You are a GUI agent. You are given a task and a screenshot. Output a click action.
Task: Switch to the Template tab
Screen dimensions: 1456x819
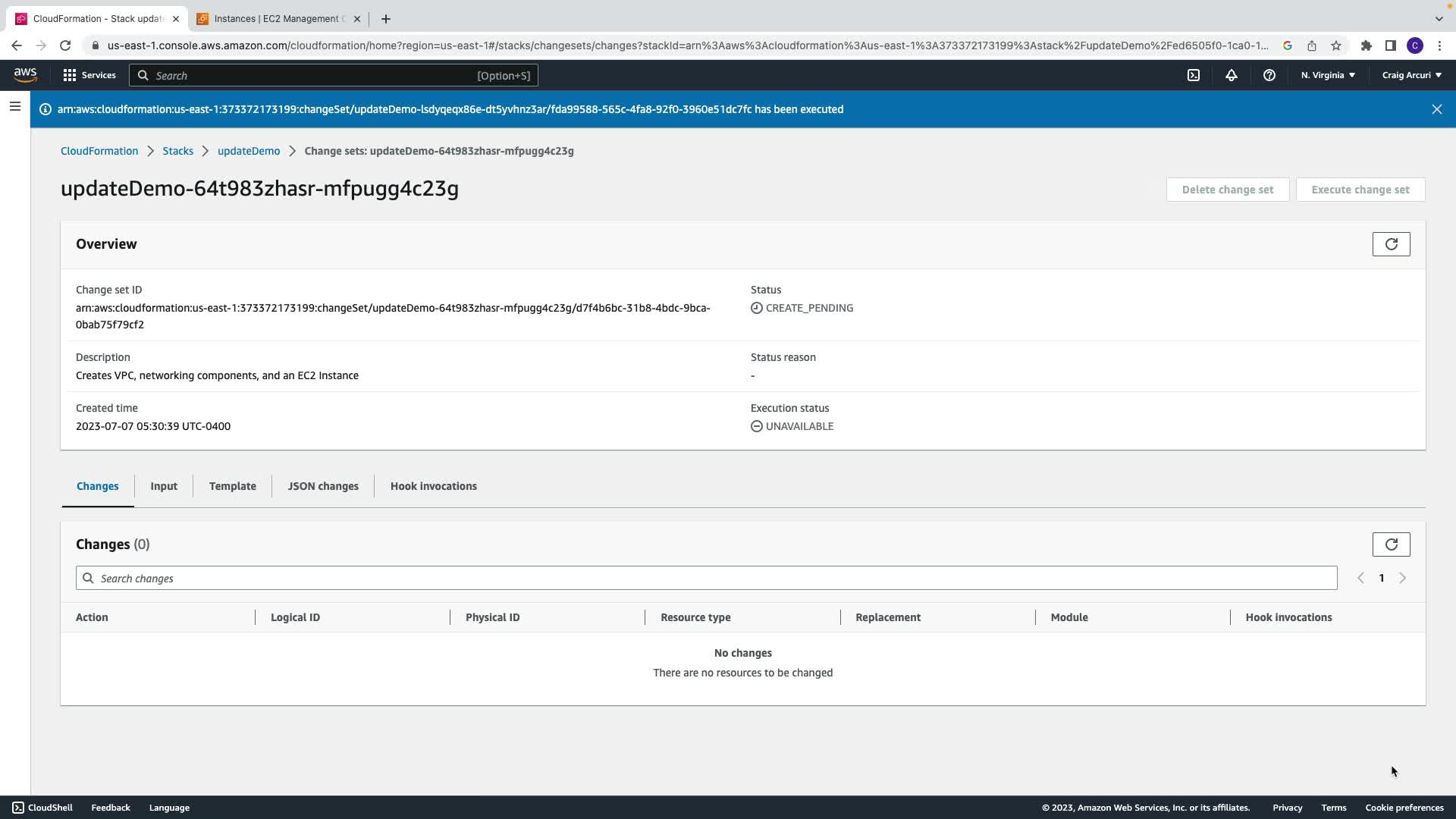click(x=232, y=486)
